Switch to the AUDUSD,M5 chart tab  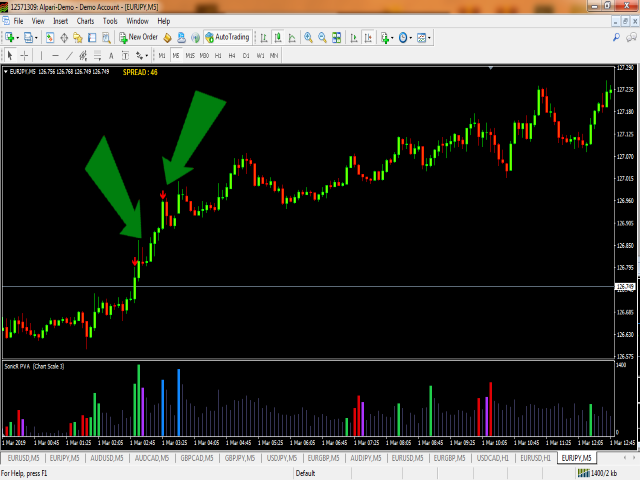pos(107,458)
